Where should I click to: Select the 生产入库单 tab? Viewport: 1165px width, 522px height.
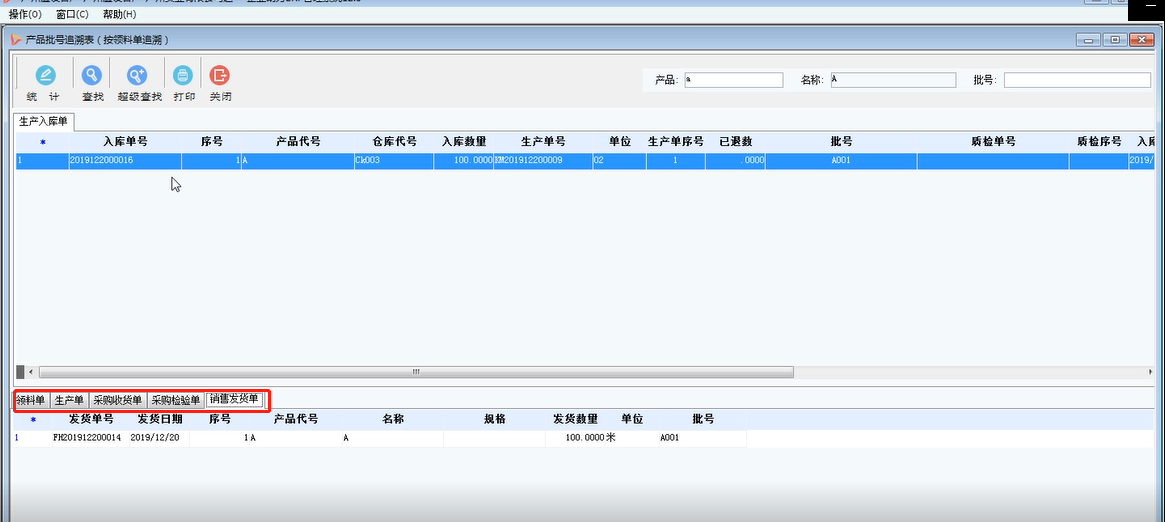point(44,122)
